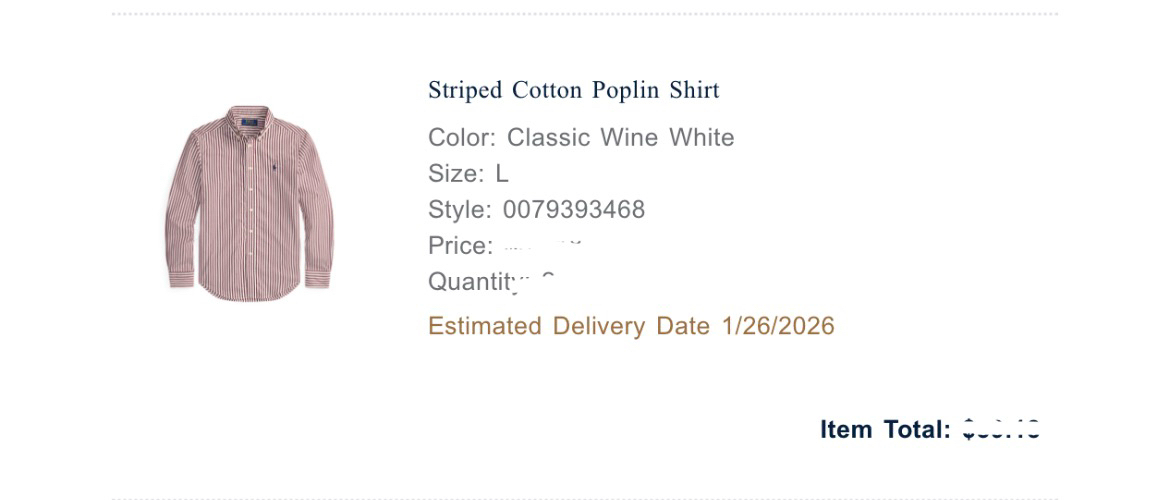Click the Estimated Delivery Date text
This screenshot has height=500, width=1170.
point(568,326)
